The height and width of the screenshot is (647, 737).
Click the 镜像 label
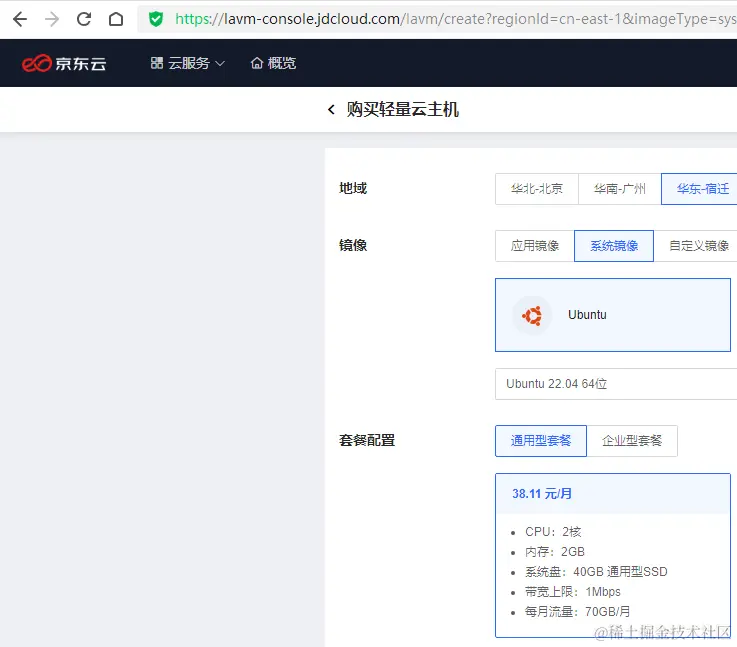(x=353, y=245)
